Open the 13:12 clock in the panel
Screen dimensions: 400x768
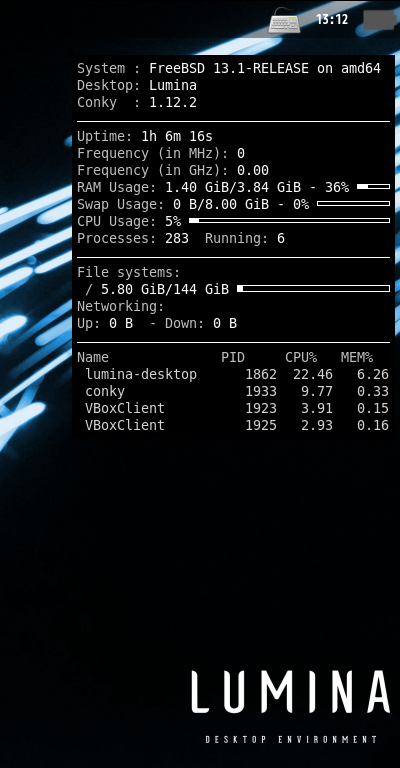[x=332, y=20]
